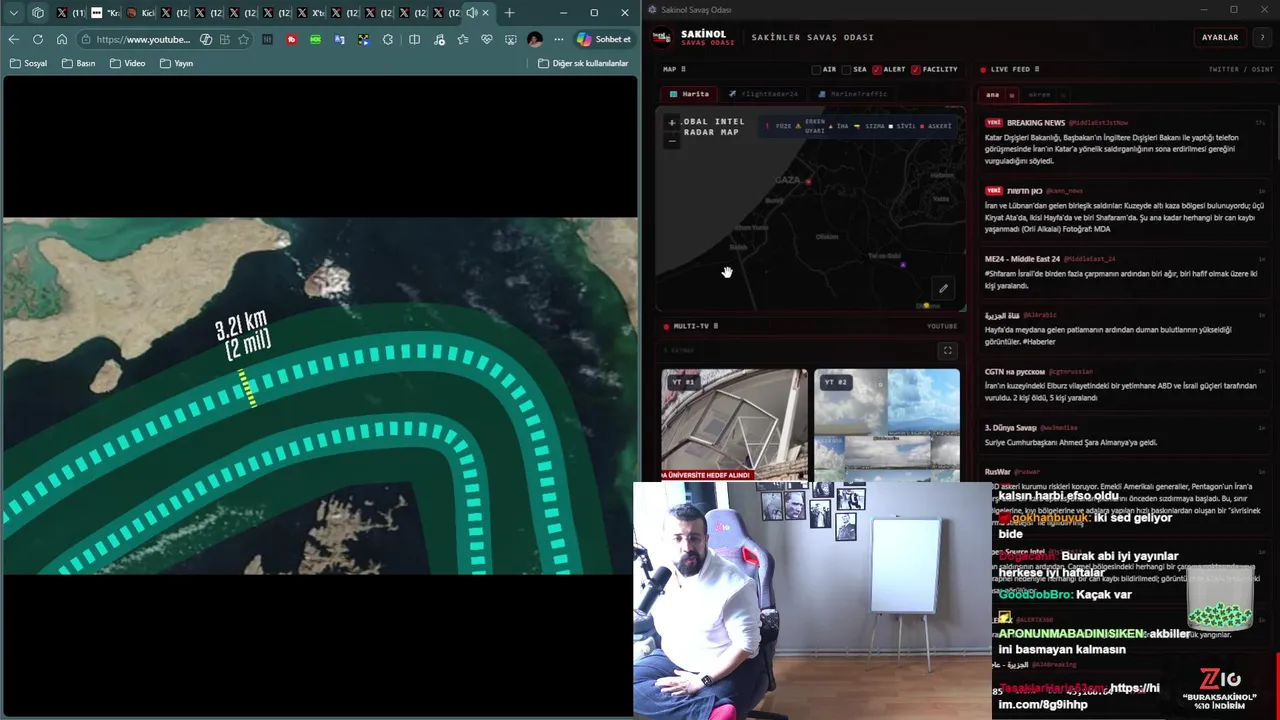
Task: Click the browser back arrow
Action: pos(14,39)
